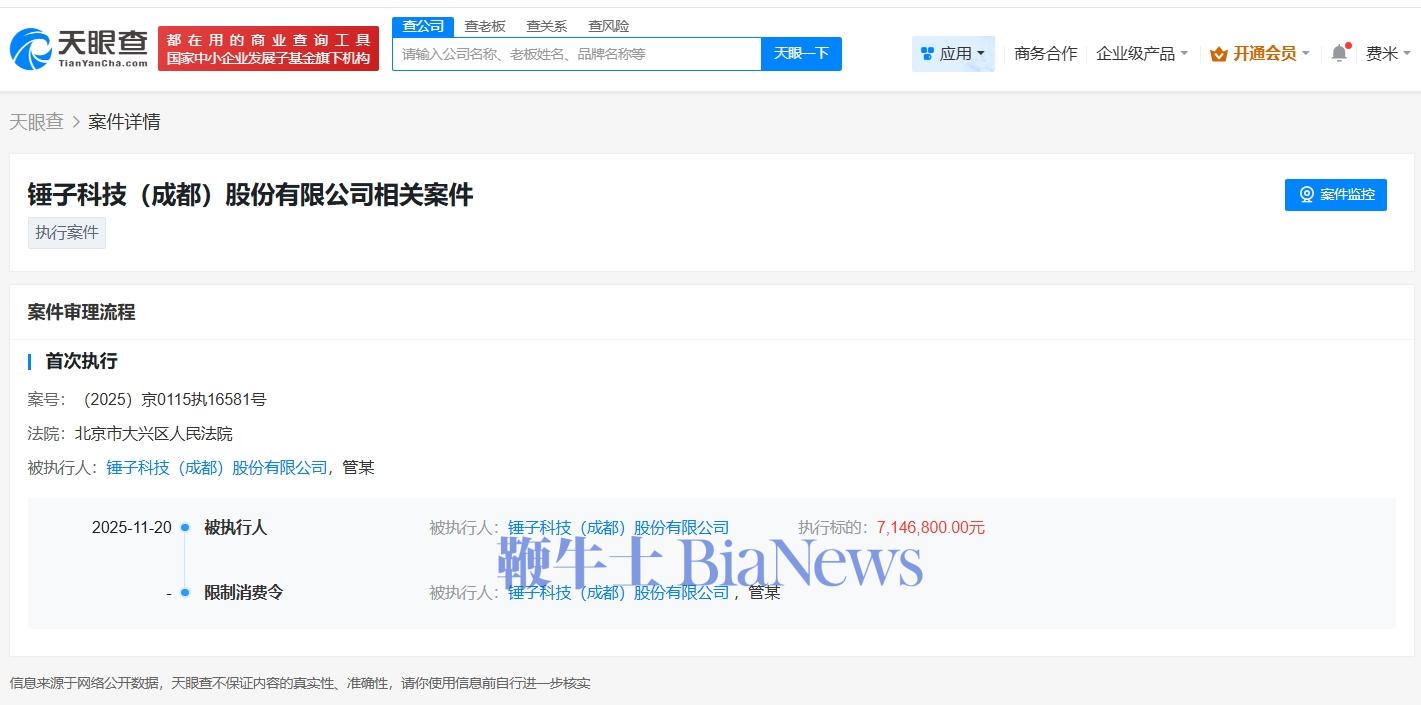Click the 案件监控 target icon
Screen dimensions: 1421x705
[1306, 195]
